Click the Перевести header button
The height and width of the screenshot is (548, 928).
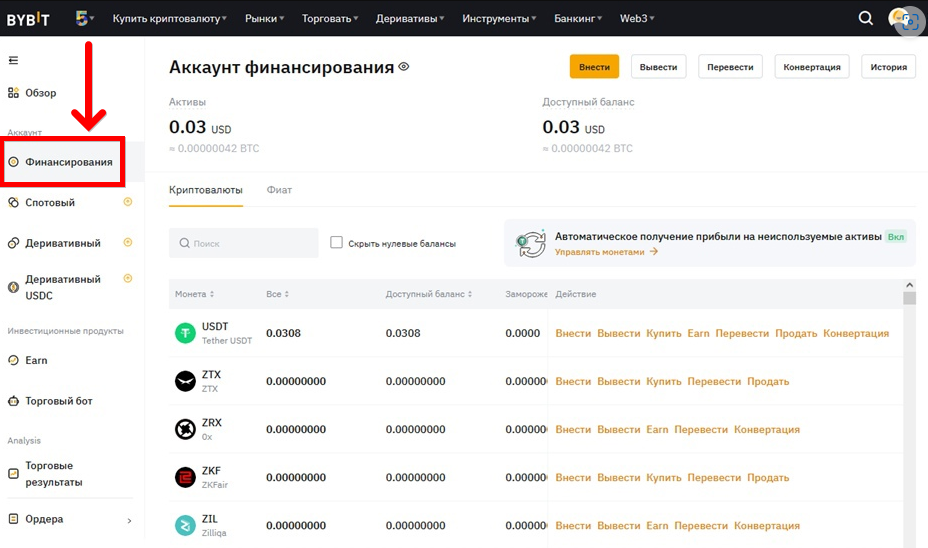730,67
